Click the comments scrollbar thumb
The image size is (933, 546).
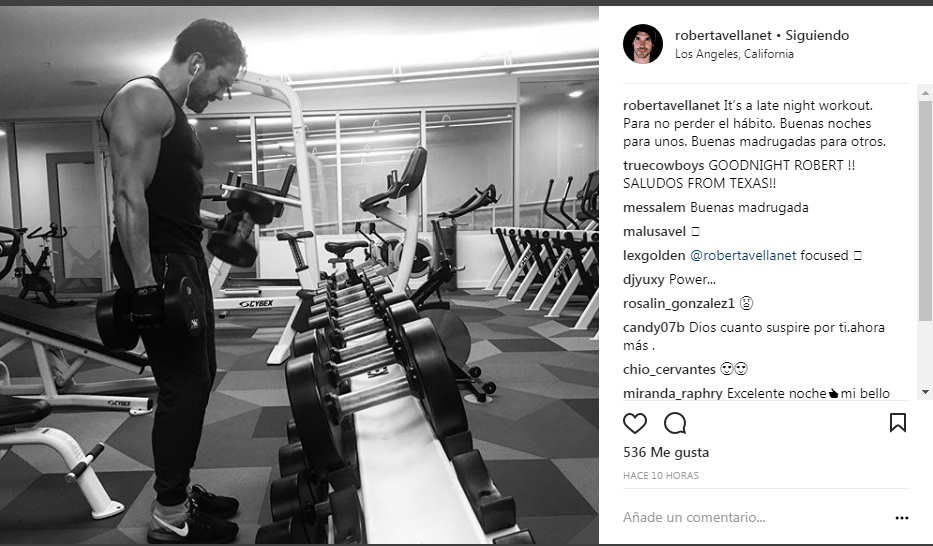click(x=925, y=211)
